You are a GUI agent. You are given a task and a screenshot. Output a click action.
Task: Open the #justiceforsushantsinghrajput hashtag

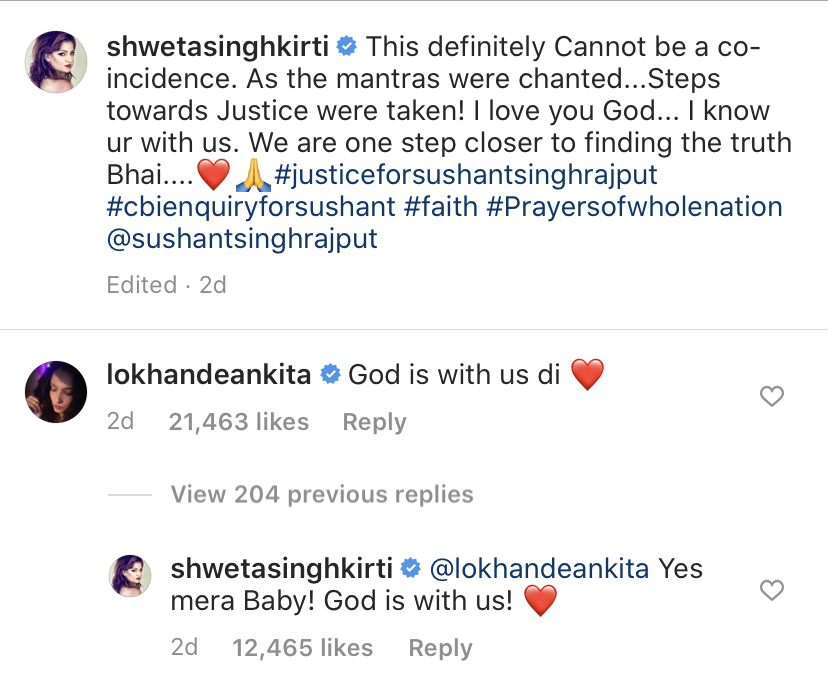click(466, 175)
